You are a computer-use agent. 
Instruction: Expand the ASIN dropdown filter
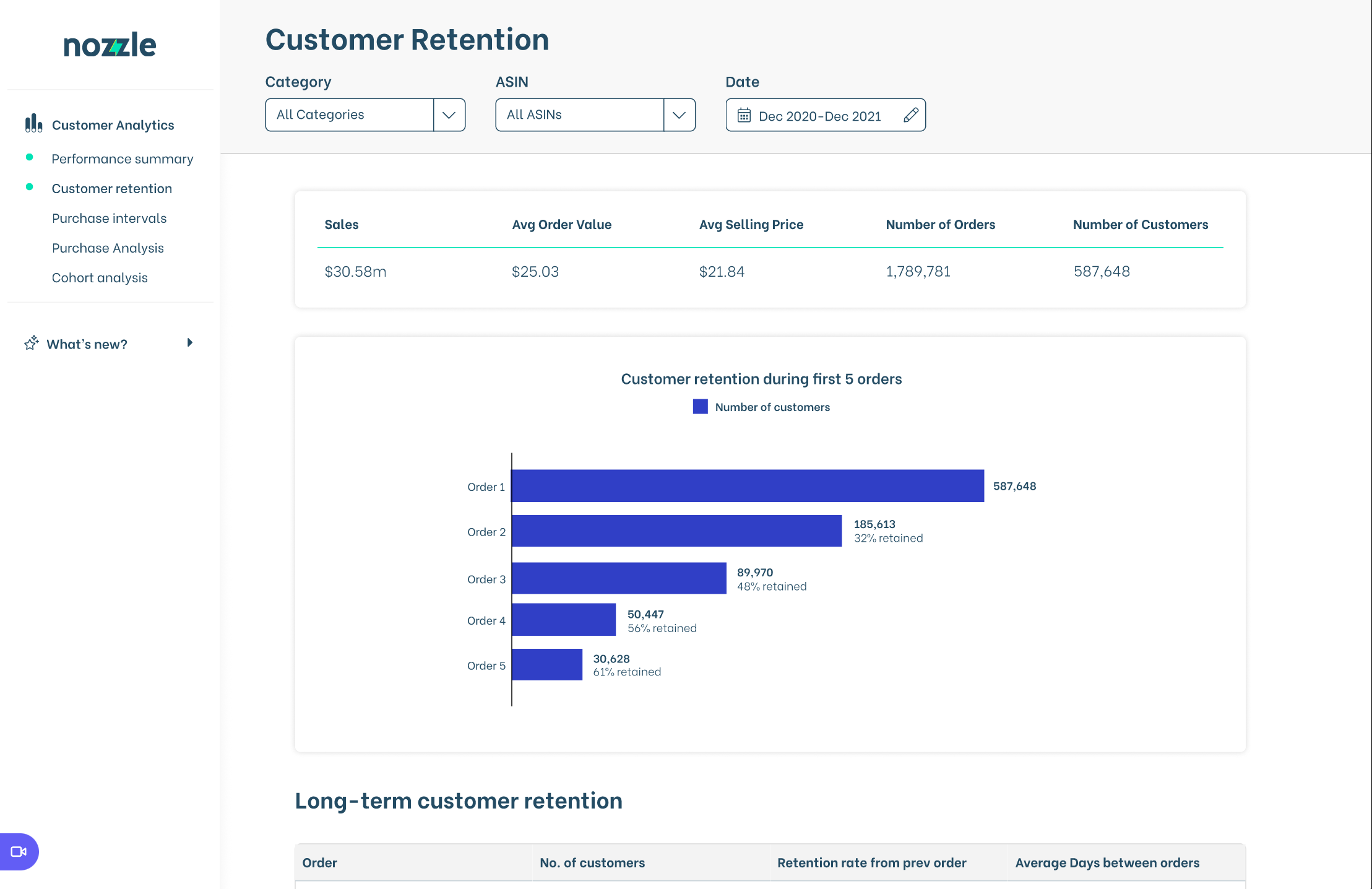point(679,114)
